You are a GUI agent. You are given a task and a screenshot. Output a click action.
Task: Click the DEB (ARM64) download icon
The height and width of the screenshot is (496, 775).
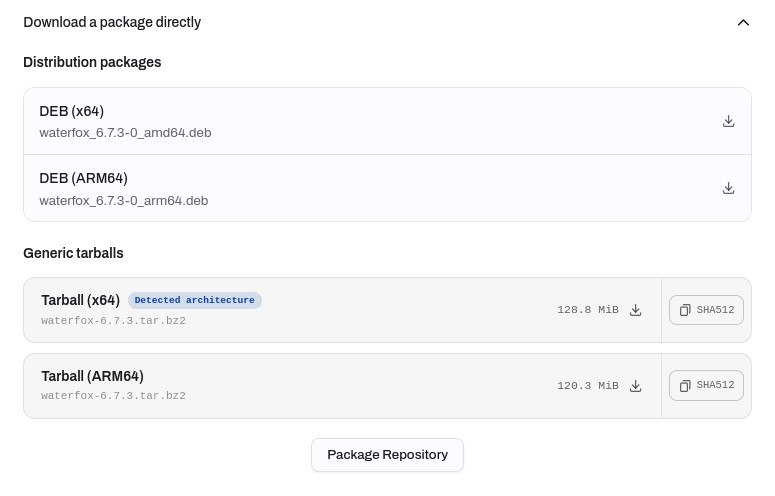point(728,188)
